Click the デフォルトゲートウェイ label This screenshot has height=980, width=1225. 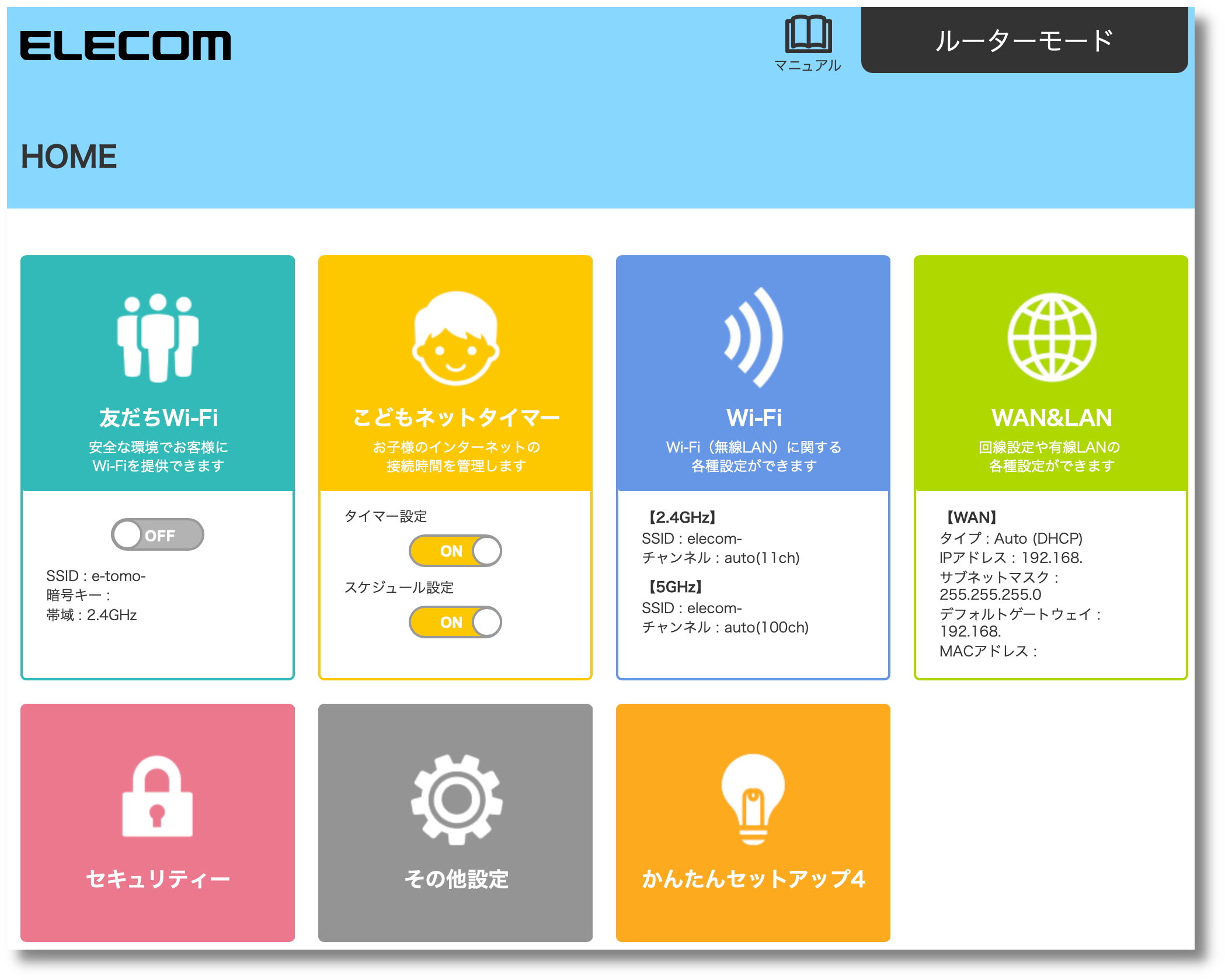tap(1020, 614)
